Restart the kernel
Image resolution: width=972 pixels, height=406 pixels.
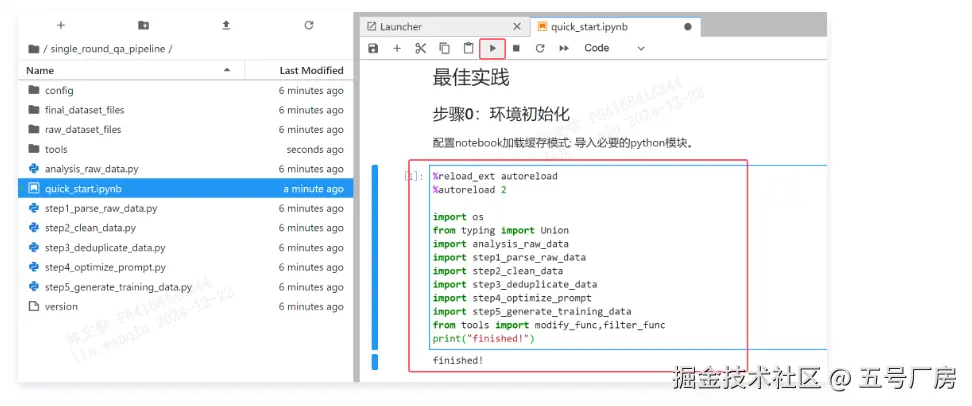pos(540,48)
